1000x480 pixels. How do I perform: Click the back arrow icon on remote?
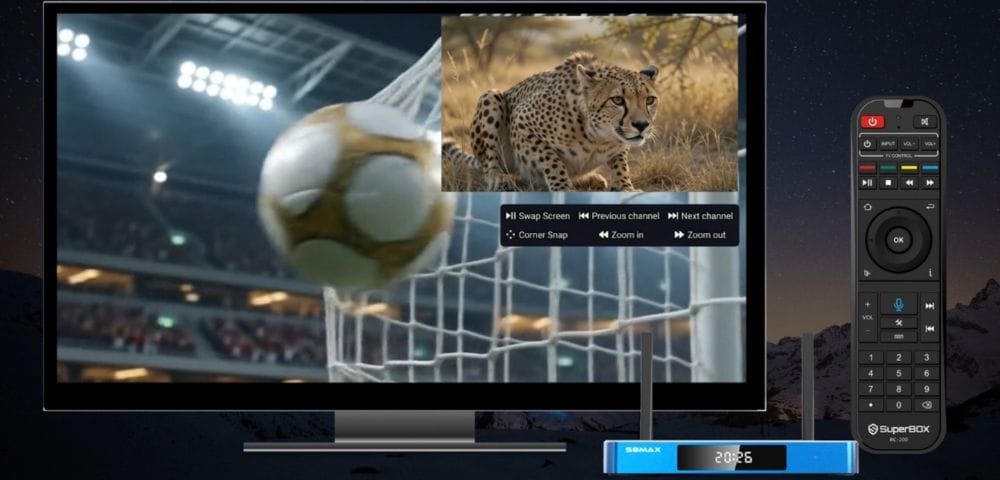pos(930,207)
